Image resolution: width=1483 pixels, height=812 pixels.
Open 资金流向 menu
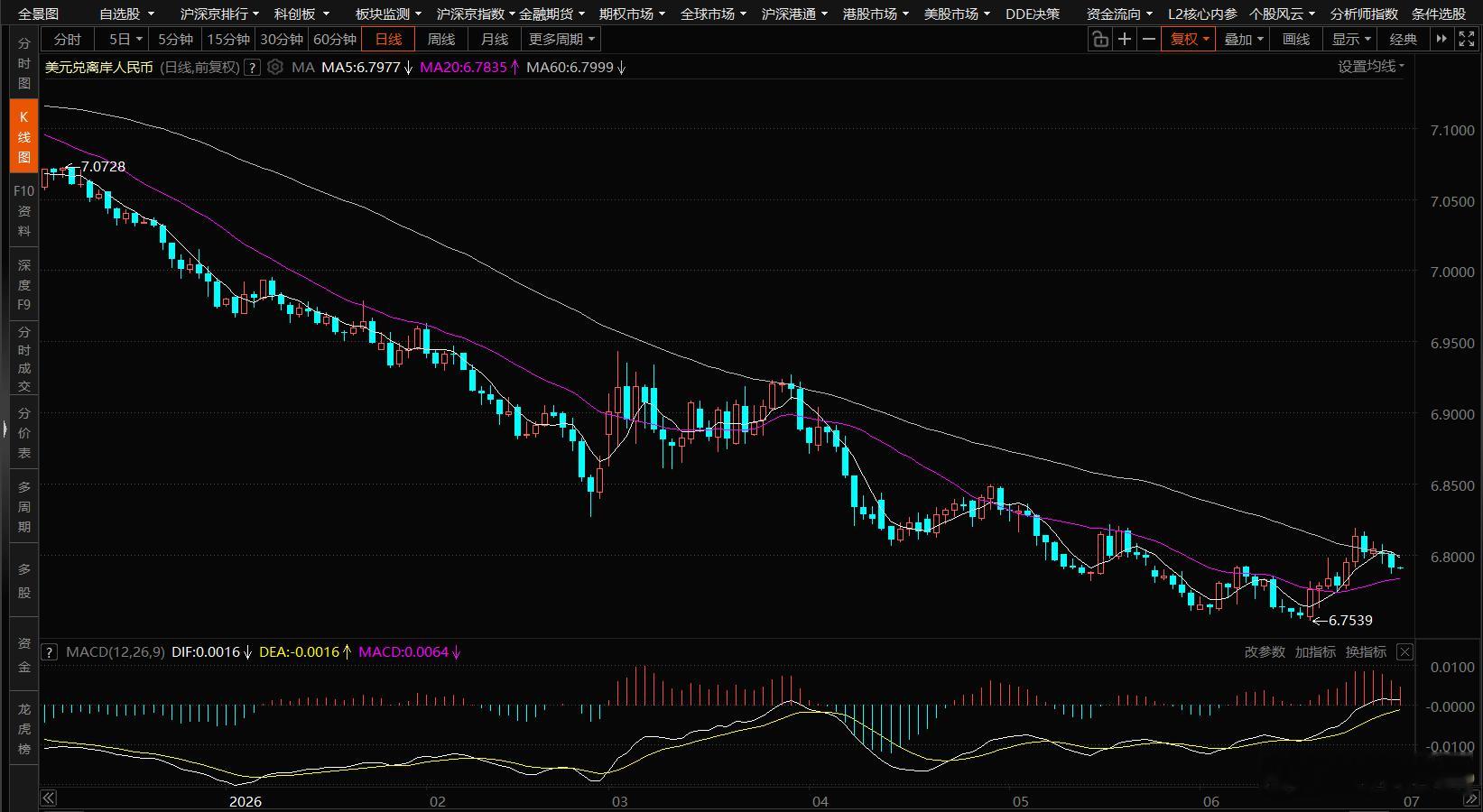coord(1119,14)
